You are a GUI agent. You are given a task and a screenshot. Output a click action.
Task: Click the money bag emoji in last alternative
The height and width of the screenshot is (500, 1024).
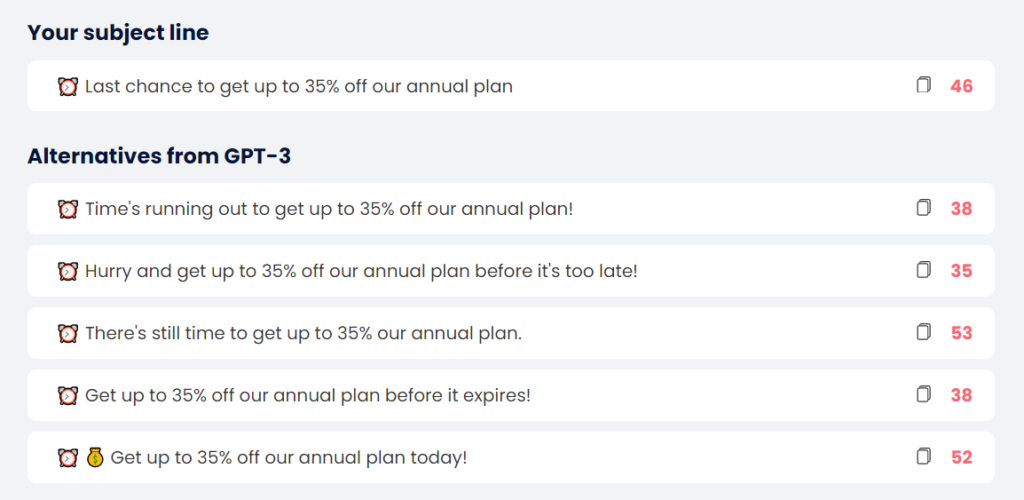pyautogui.click(x=95, y=457)
